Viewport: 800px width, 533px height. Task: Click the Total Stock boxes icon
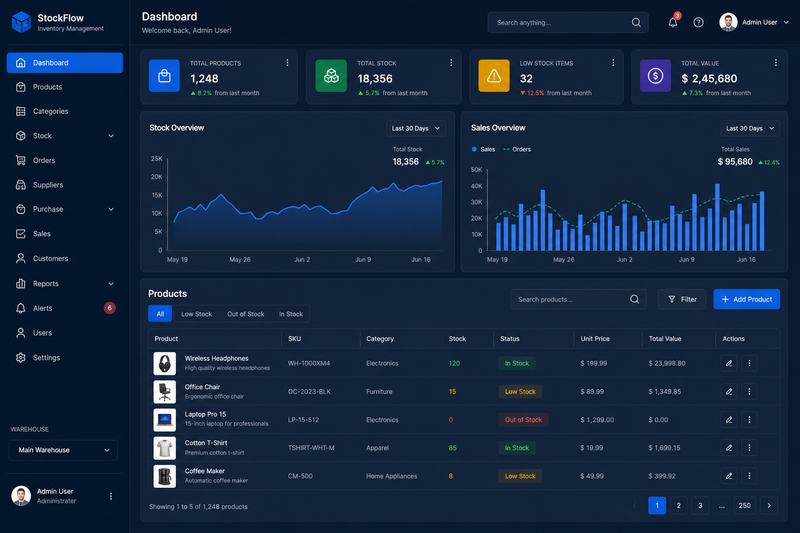pos(331,76)
